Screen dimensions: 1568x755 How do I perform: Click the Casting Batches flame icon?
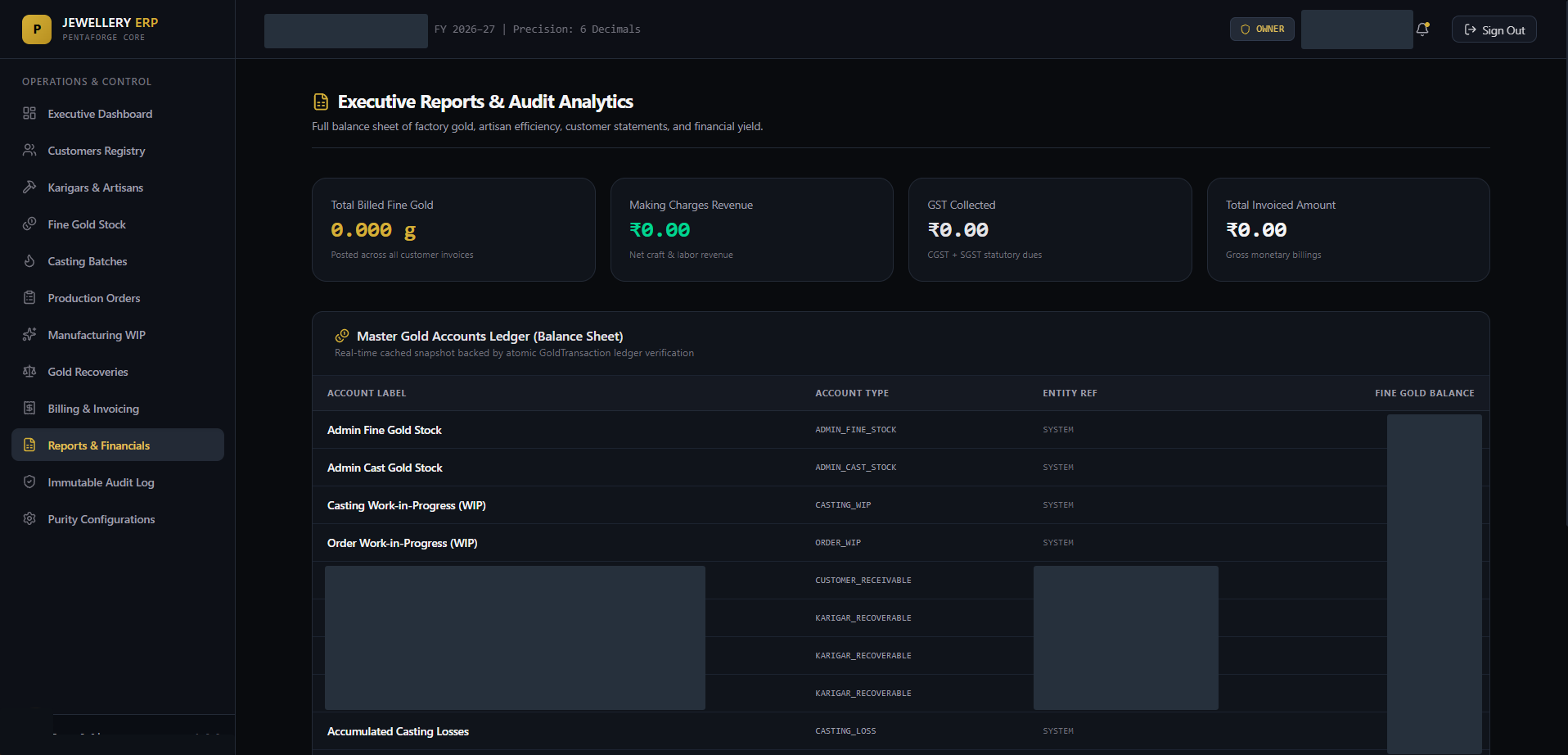point(29,260)
